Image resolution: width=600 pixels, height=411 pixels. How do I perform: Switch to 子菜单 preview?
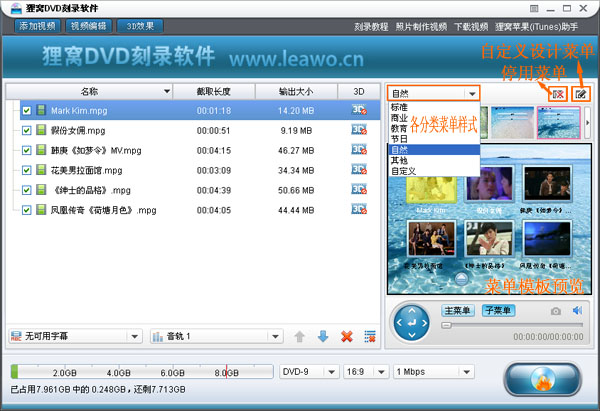[498, 310]
